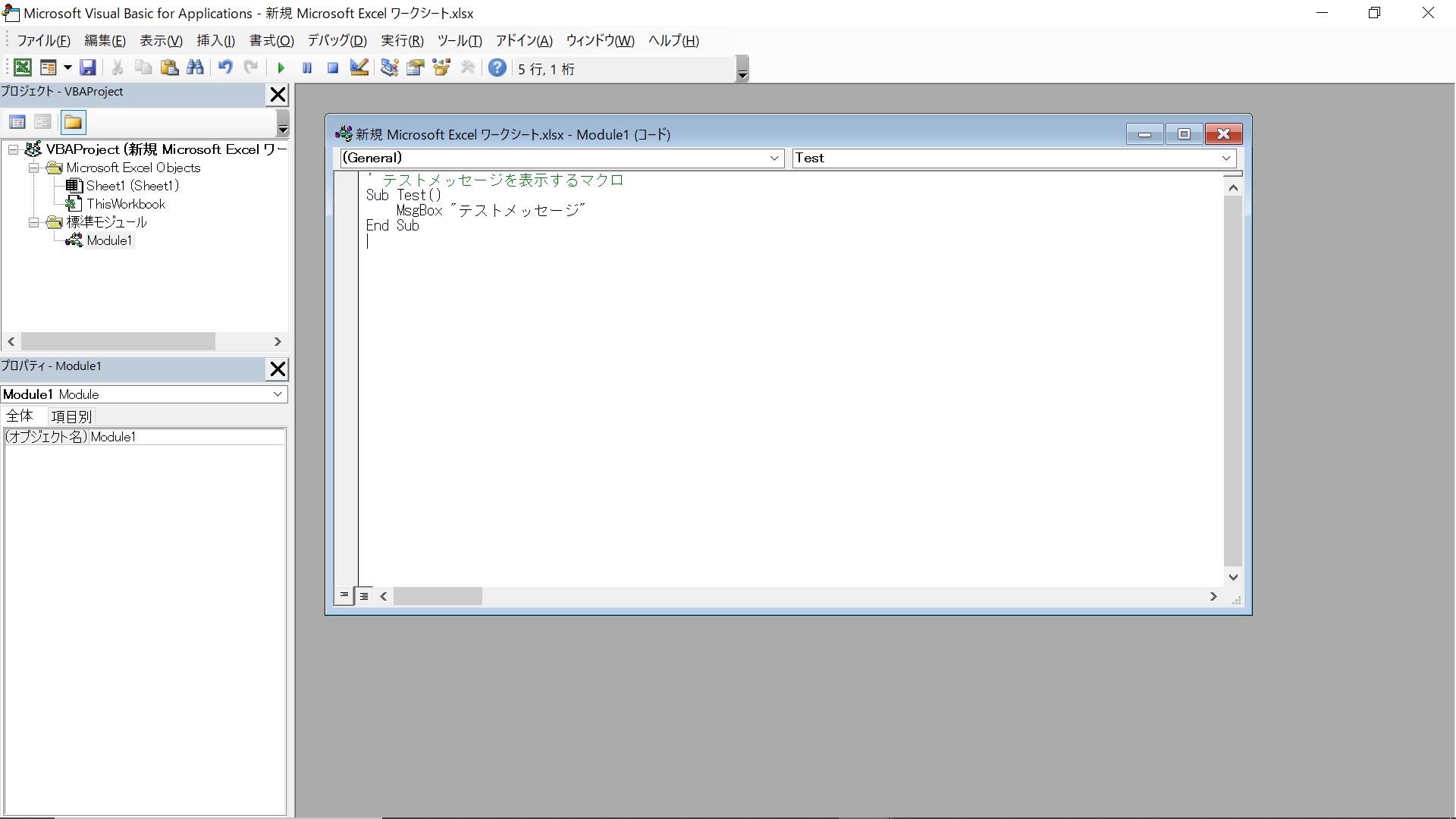Screen dimensions: 1456x819
Task: Open the デバッグ(D) menu
Action: coord(337,41)
